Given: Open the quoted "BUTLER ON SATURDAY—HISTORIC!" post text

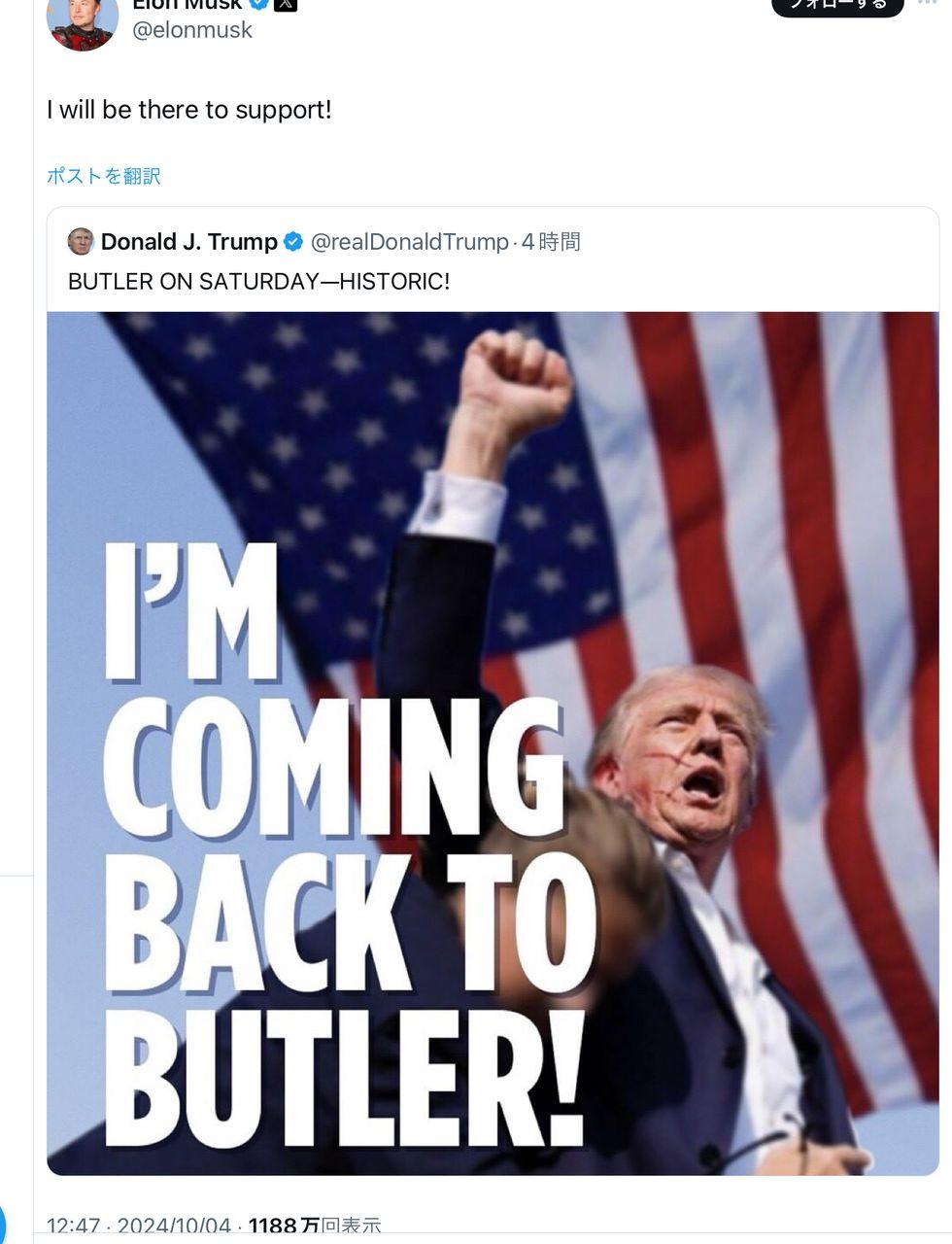Looking at the screenshot, I should coord(258,282).
